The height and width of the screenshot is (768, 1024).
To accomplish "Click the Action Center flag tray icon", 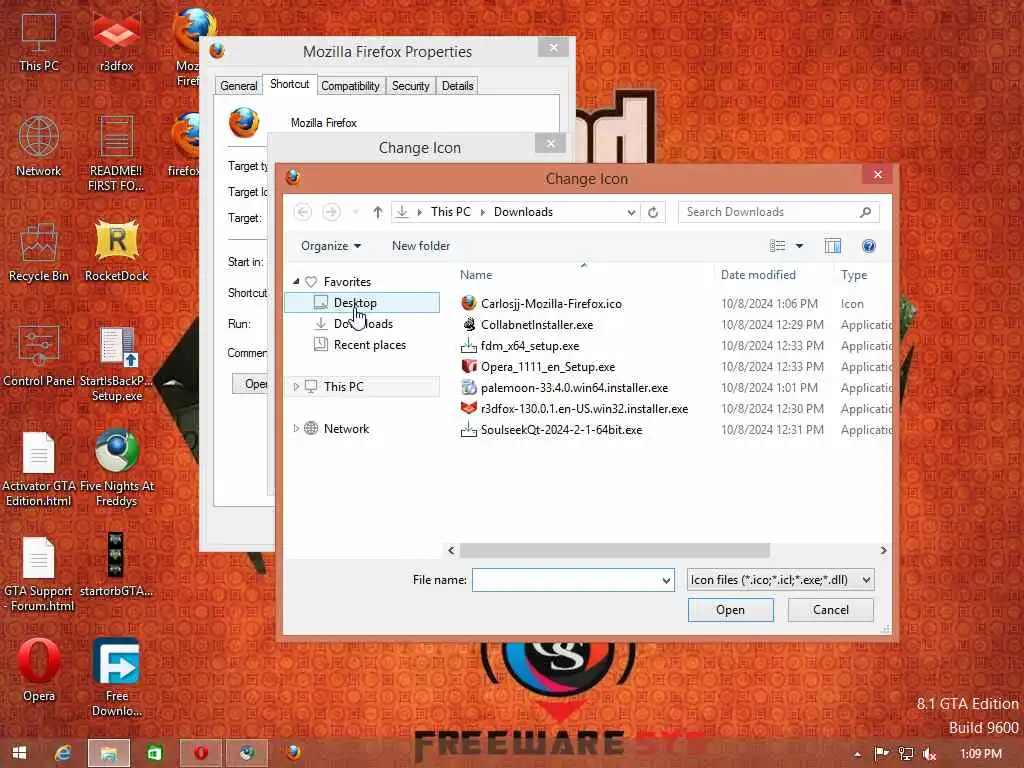I will click(x=881, y=754).
